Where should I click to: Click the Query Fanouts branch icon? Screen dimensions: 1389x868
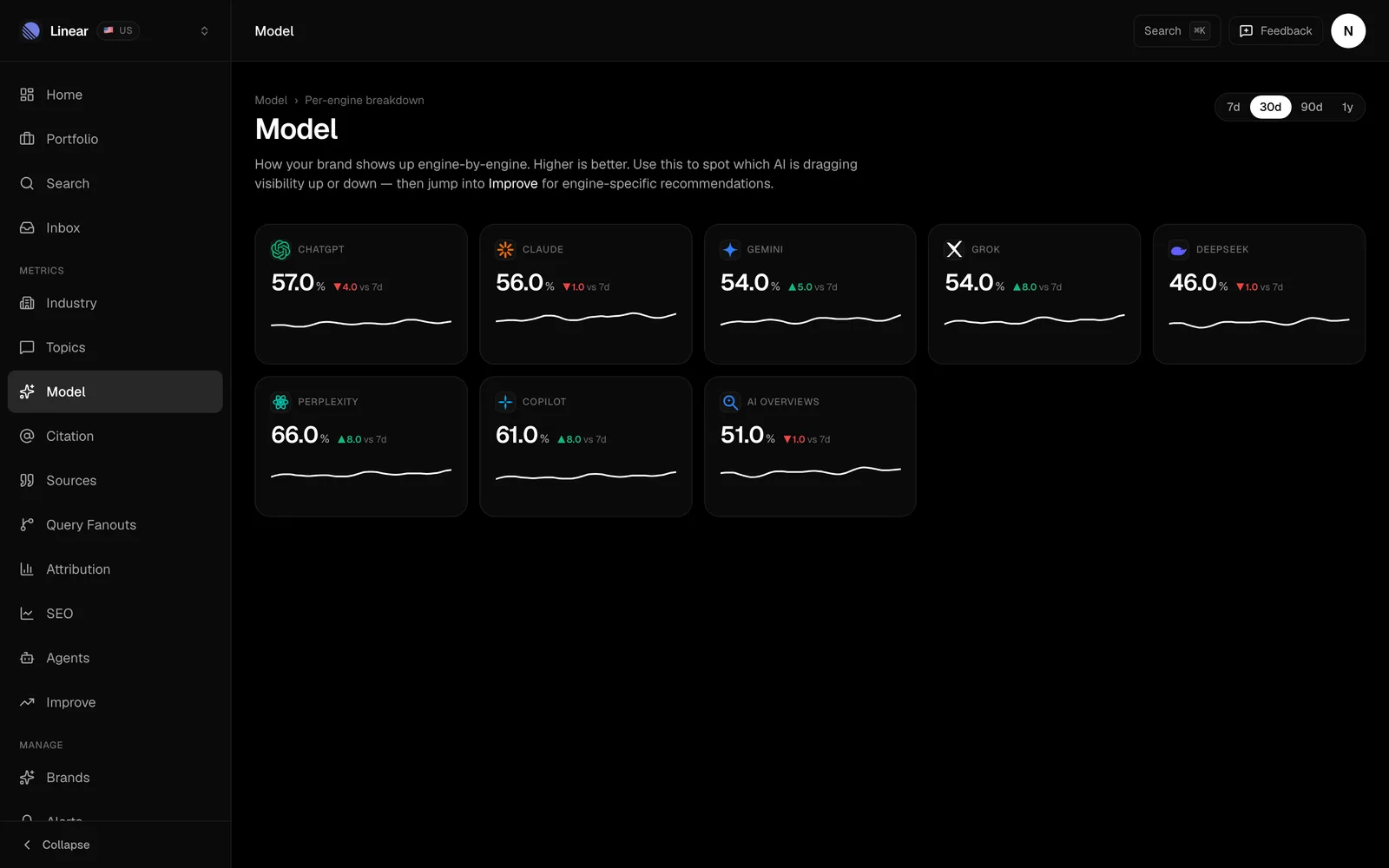27,524
